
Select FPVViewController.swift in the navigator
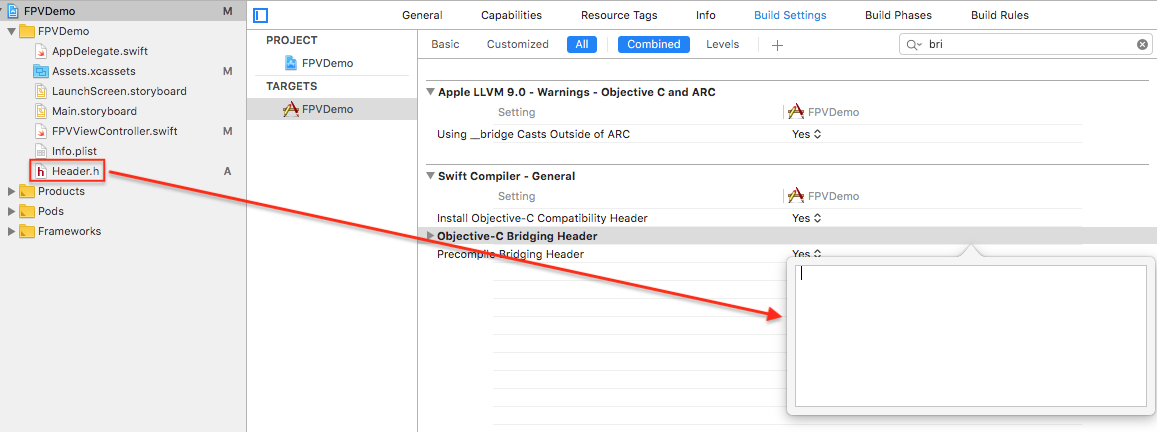[x=114, y=131]
